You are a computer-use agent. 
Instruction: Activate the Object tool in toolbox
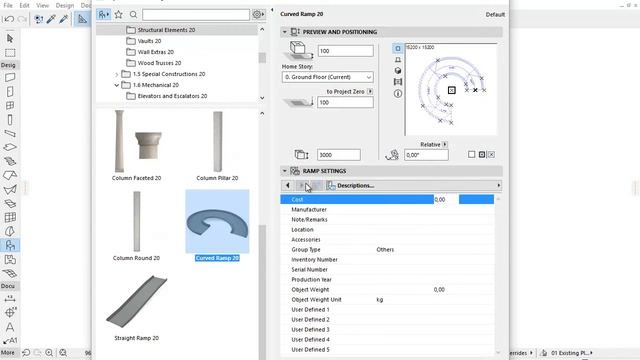[10, 245]
